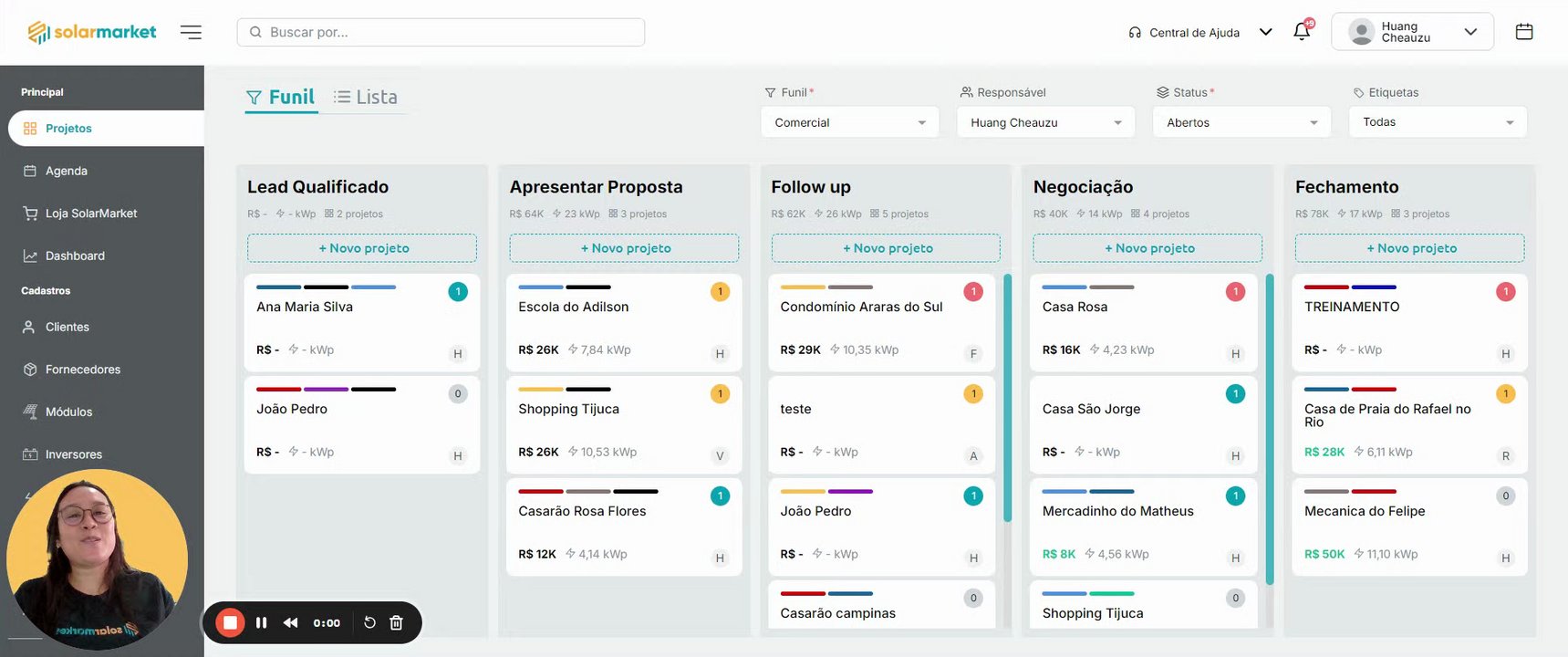This screenshot has width=1568, height=657.
Task: Restart the recording
Action: 369,622
